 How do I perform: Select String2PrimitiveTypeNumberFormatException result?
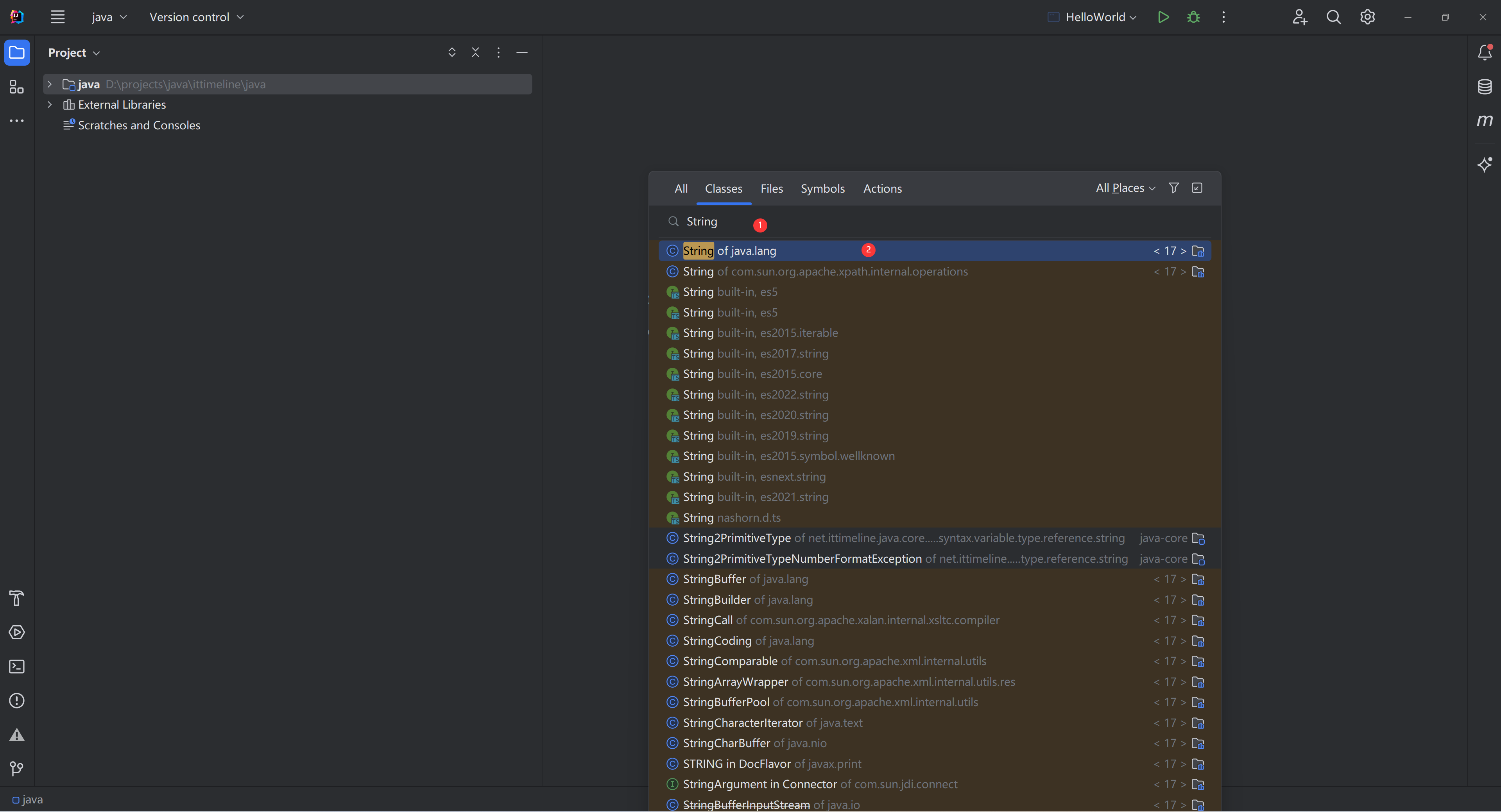[935, 559]
